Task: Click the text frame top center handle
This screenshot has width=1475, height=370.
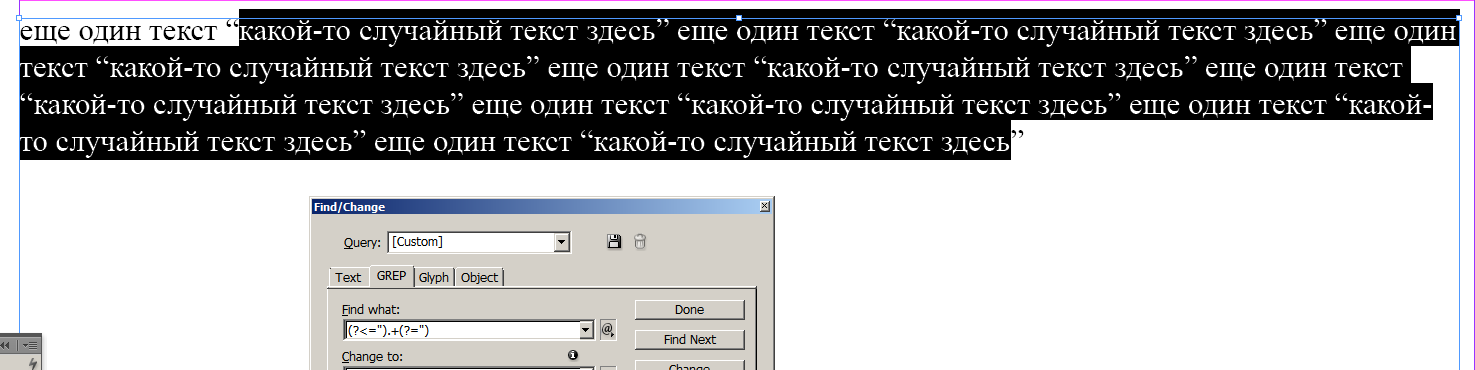Action: pos(739,18)
